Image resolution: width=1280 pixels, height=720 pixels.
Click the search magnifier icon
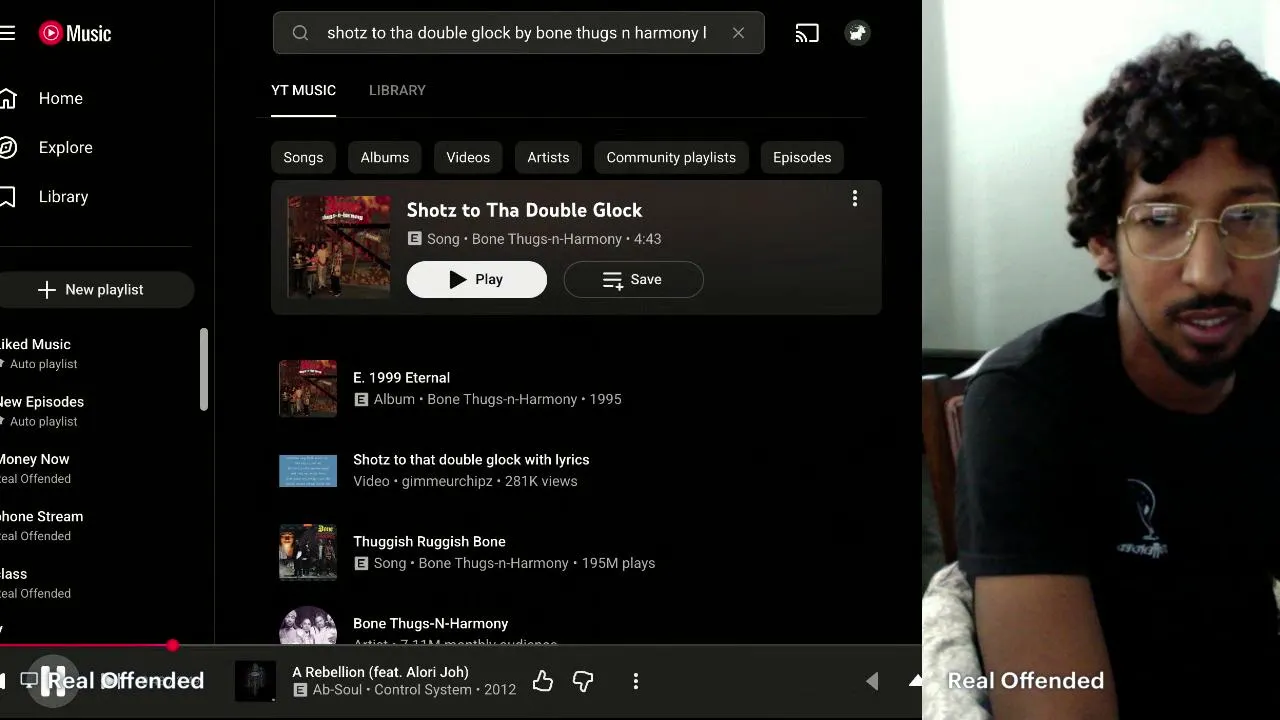click(x=300, y=33)
